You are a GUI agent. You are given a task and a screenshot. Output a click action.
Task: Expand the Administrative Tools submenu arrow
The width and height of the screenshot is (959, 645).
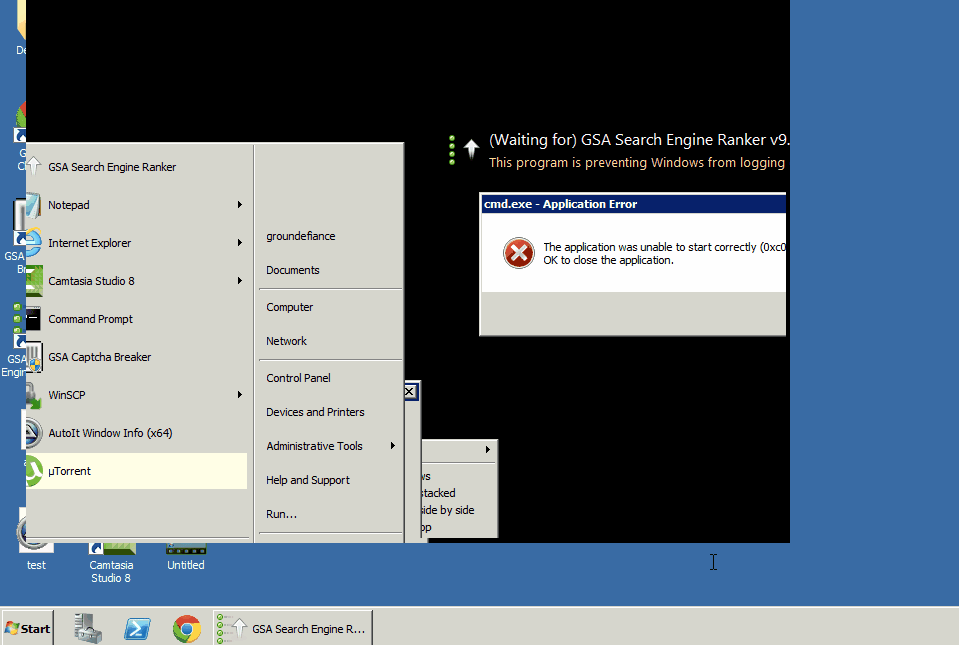pos(393,446)
